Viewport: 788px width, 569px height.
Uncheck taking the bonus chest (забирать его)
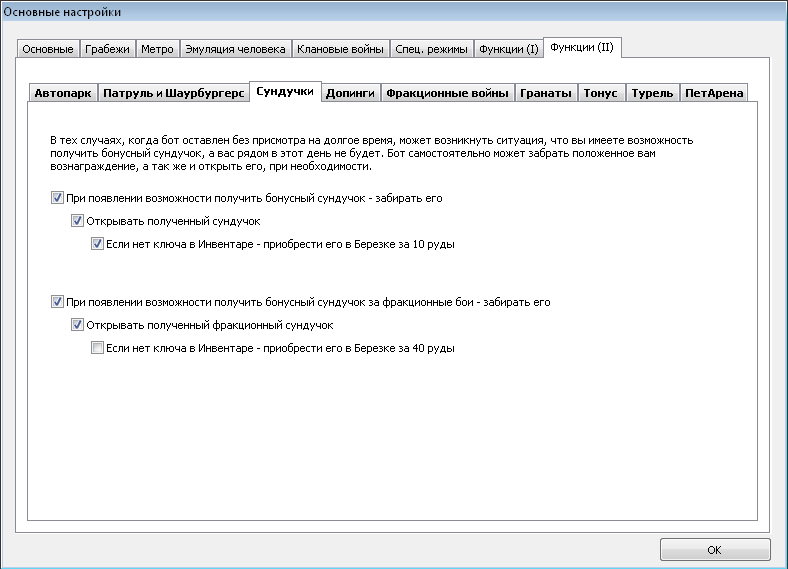tap(57, 198)
